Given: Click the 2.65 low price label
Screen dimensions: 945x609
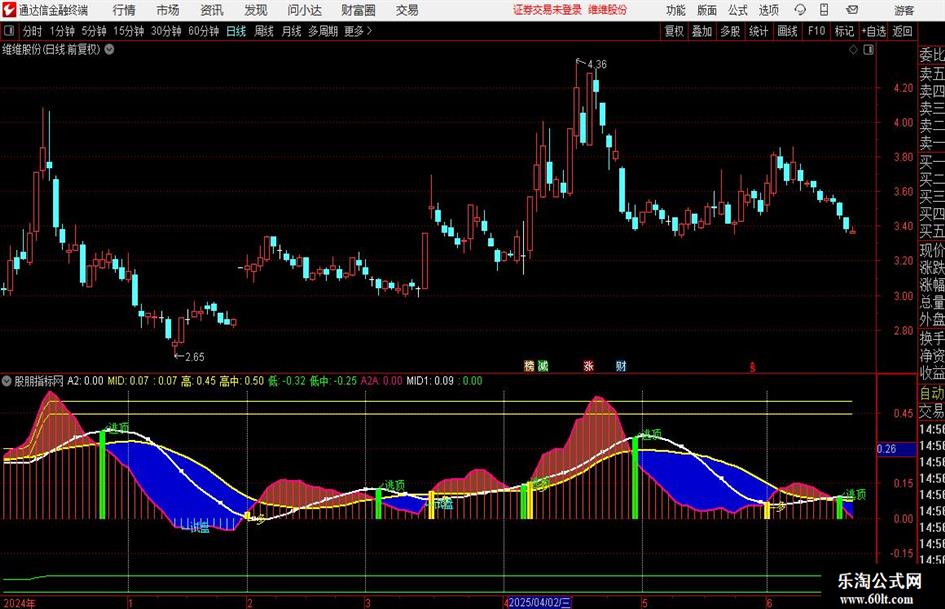Looking at the screenshot, I should coord(195,357).
